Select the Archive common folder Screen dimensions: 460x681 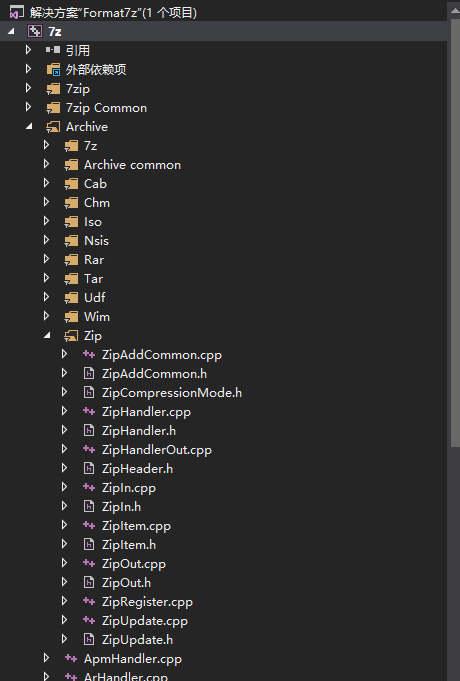point(132,165)
